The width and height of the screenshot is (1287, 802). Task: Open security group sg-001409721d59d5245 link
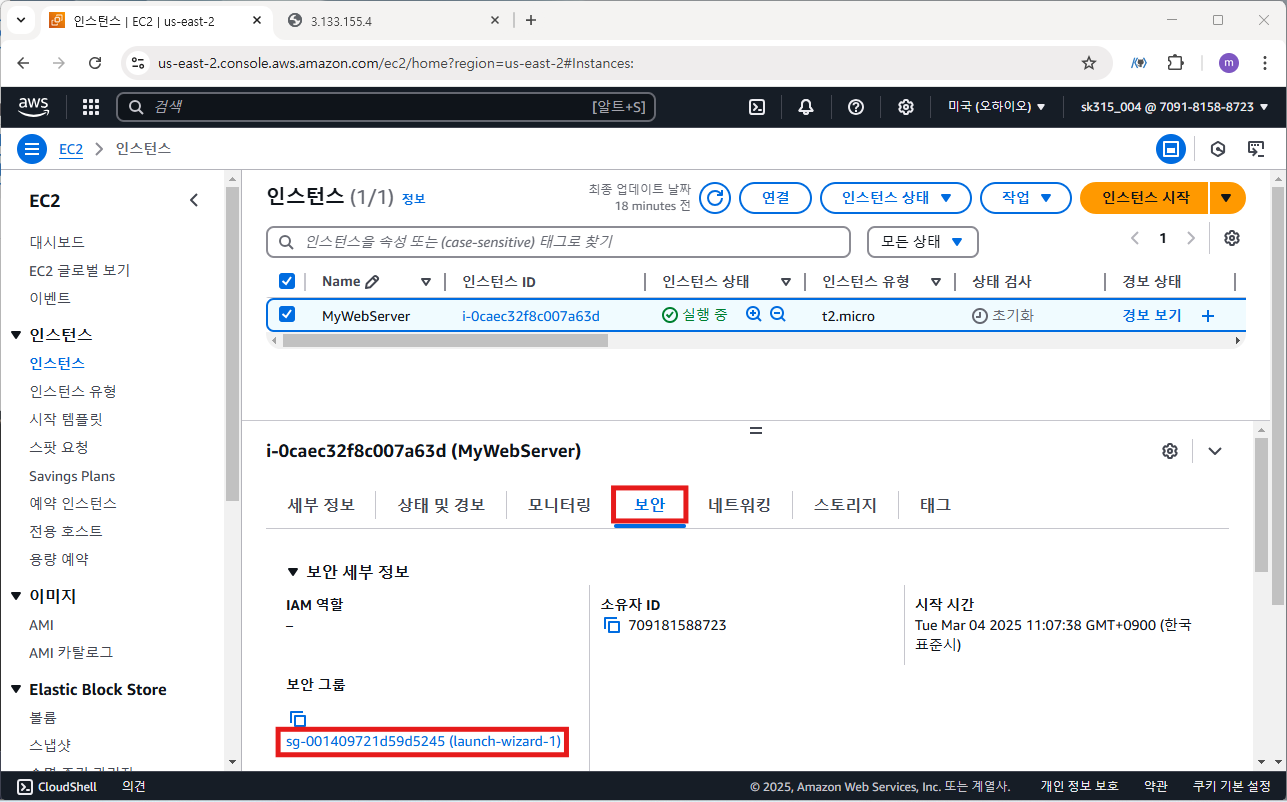[x=421, y=741]
